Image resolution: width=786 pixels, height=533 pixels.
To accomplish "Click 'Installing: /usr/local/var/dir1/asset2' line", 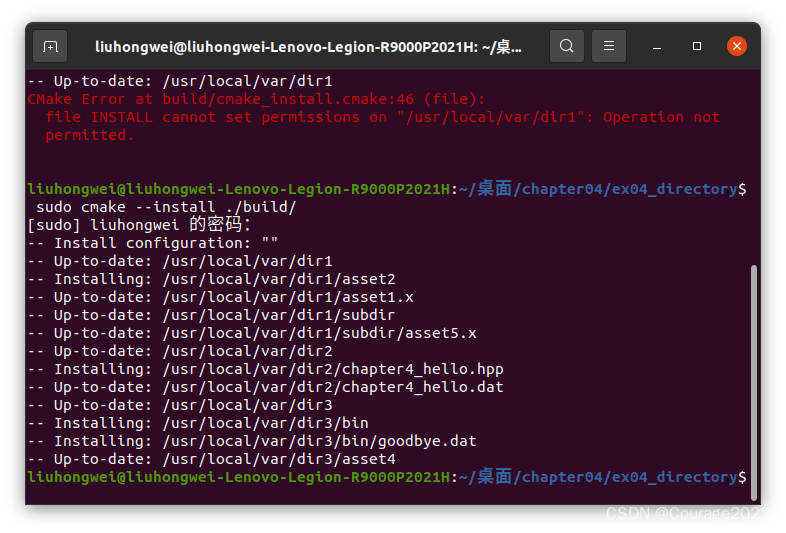I will [212, 279].
